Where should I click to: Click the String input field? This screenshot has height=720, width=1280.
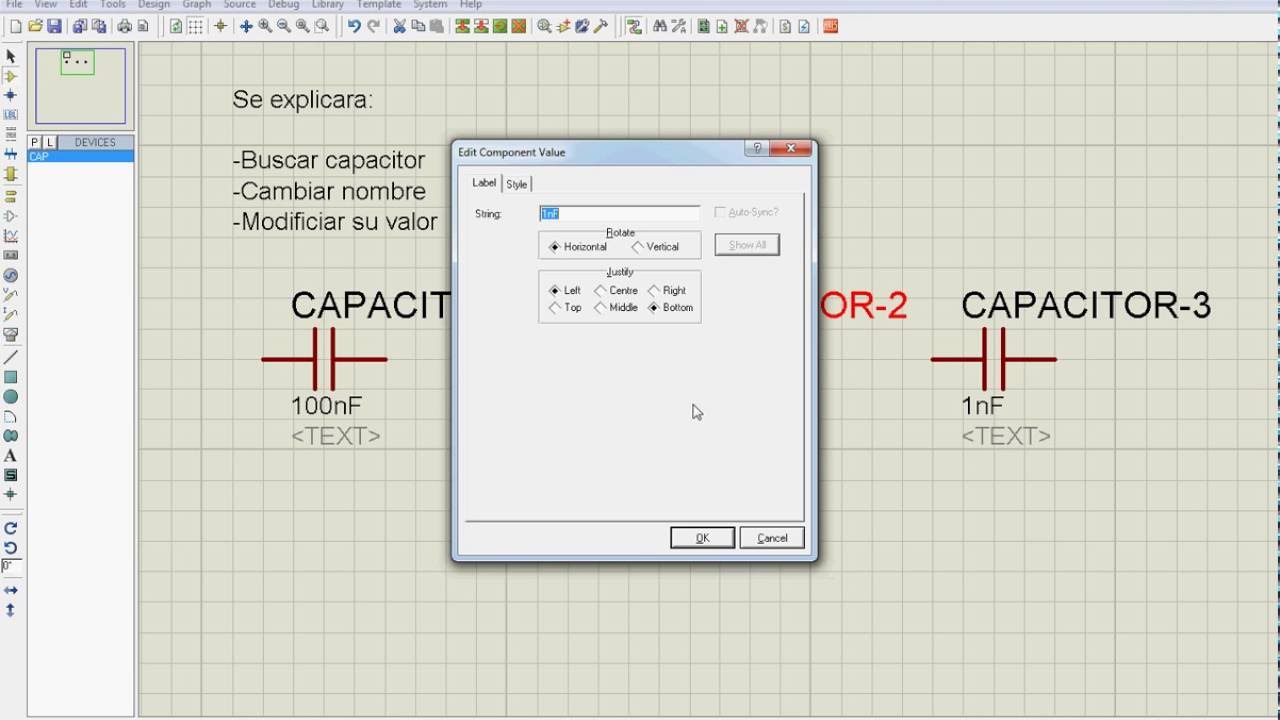click(x=619, y=213)
